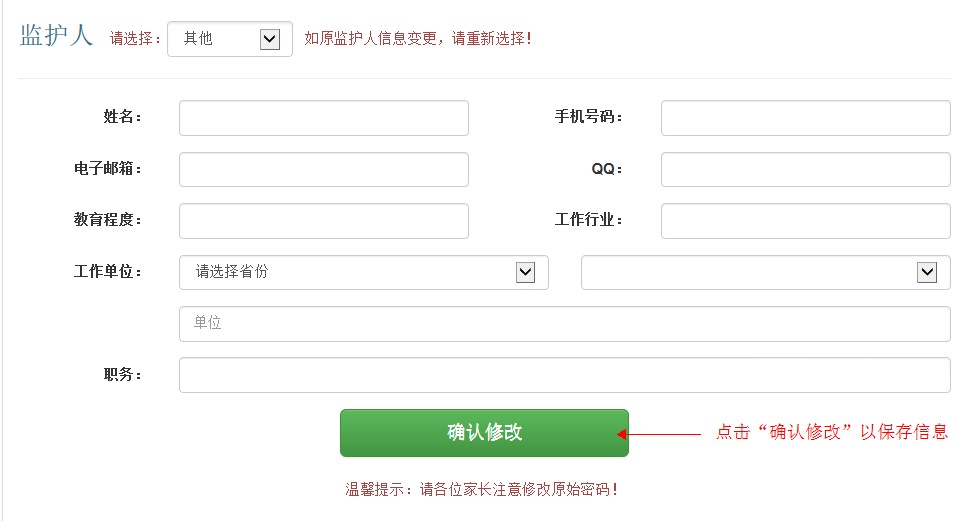Focus the 工作行业 industry input field
Image resolution: width=966 pixels, height=521 pixels.
point(805,221)
